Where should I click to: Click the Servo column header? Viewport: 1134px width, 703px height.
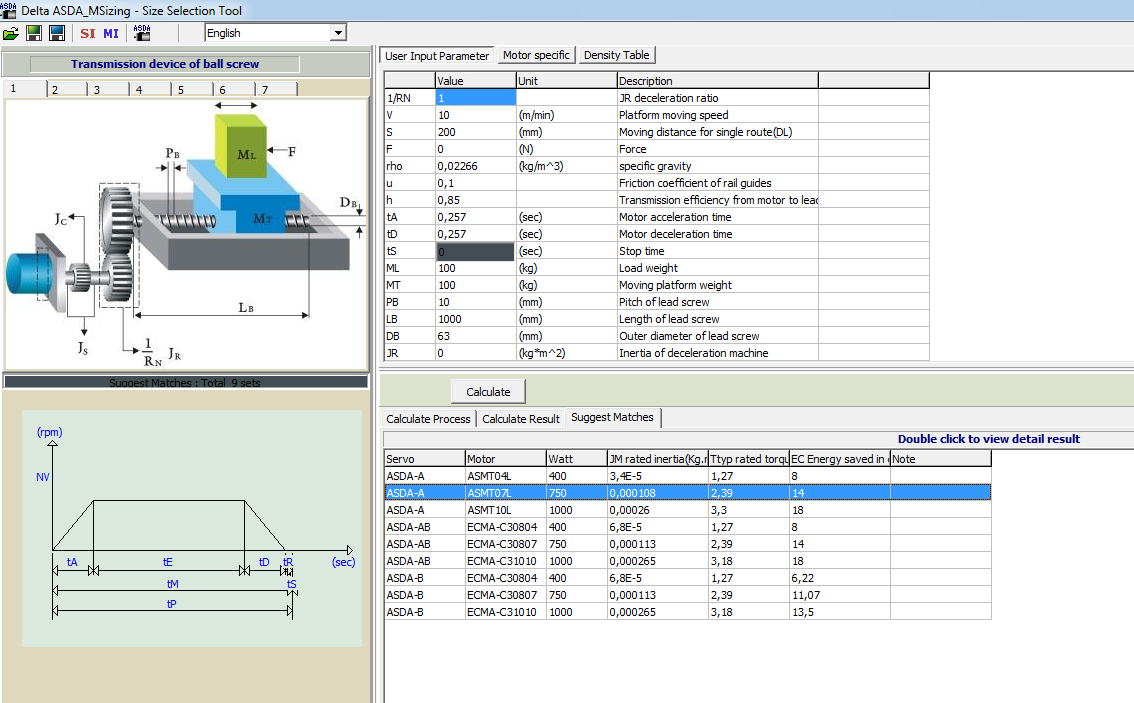[x=425, y=459]
